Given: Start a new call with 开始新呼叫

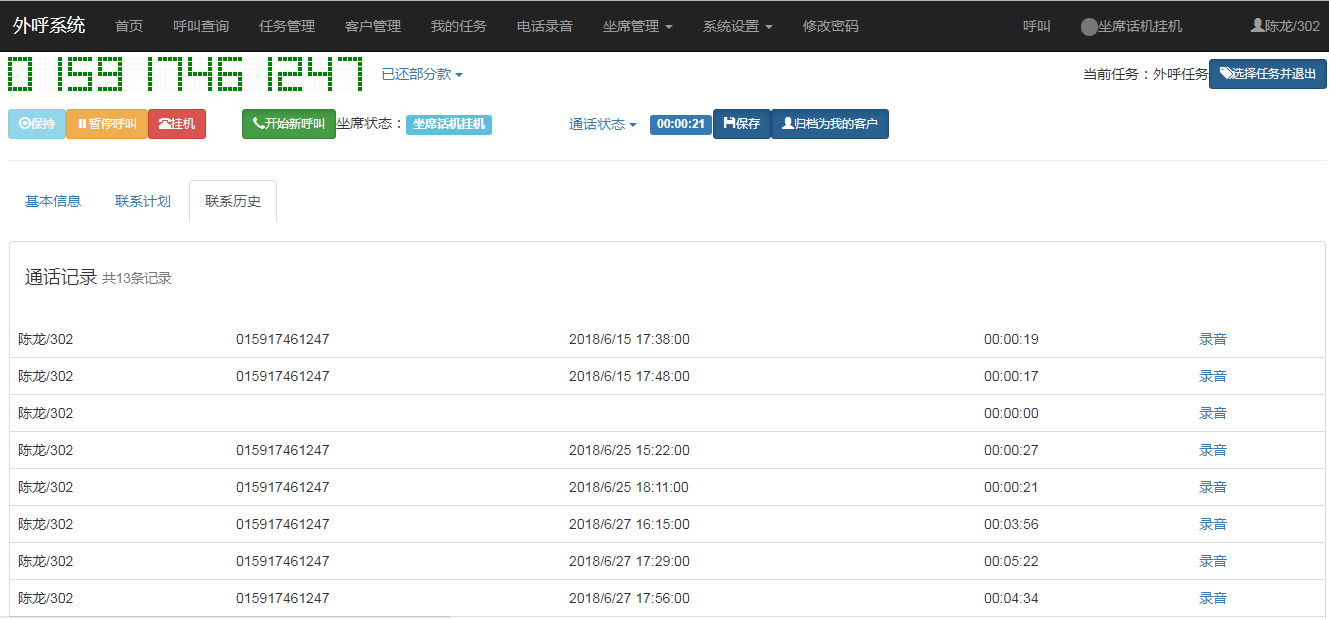Looking at the screenshot, I should 288,124.
